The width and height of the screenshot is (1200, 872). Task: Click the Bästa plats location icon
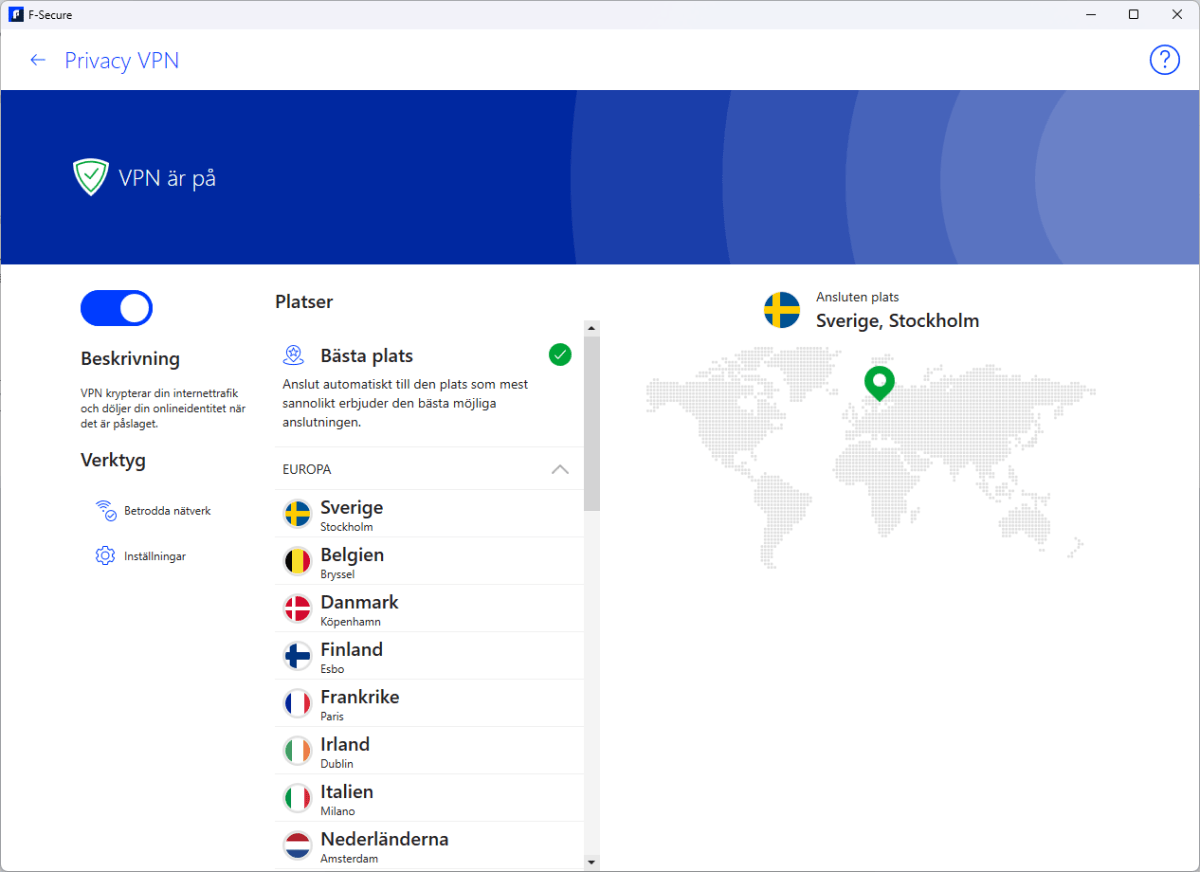293,355
